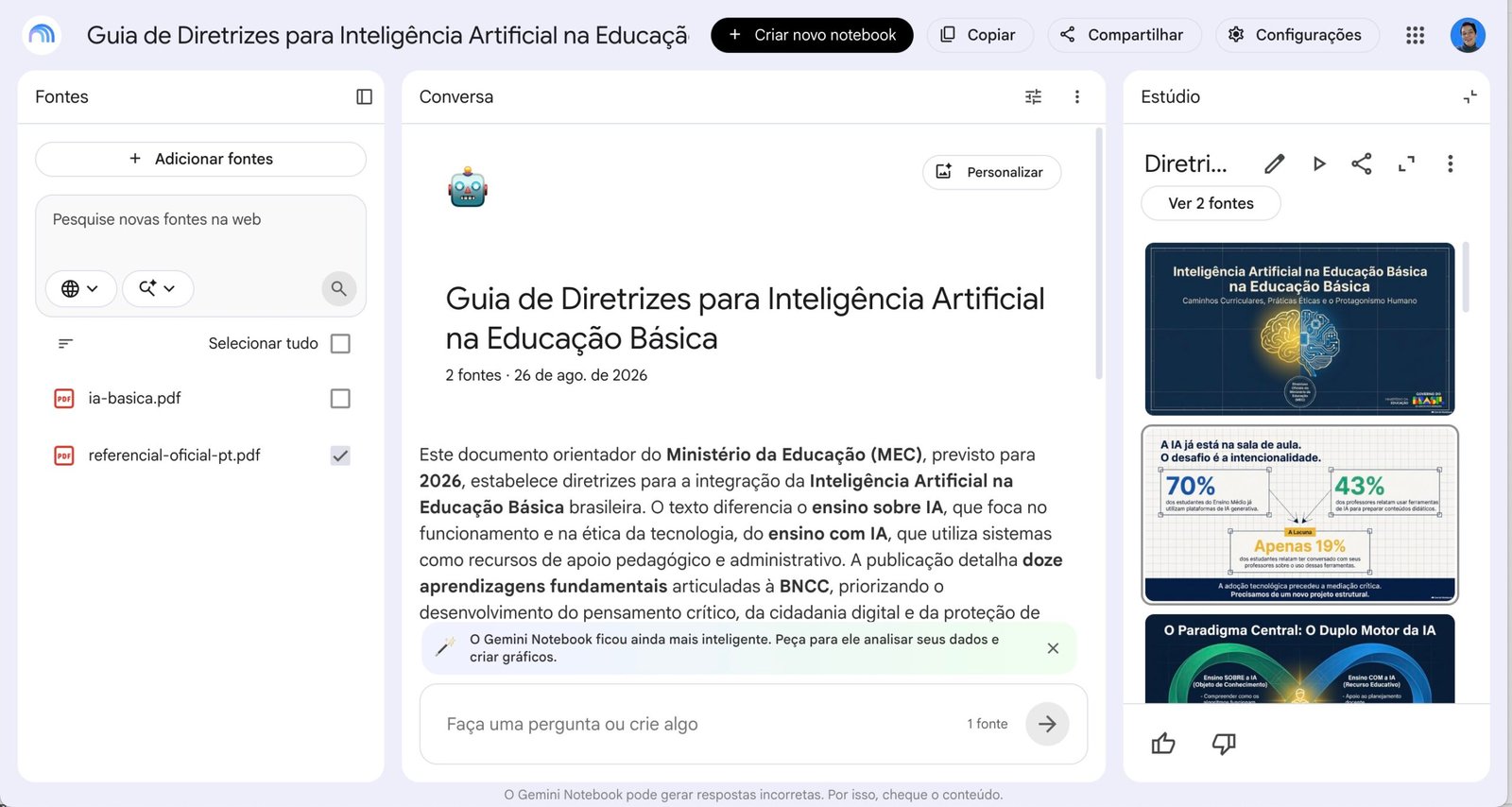Click the Estúdio slides scrollbar

coord(1466,277)
